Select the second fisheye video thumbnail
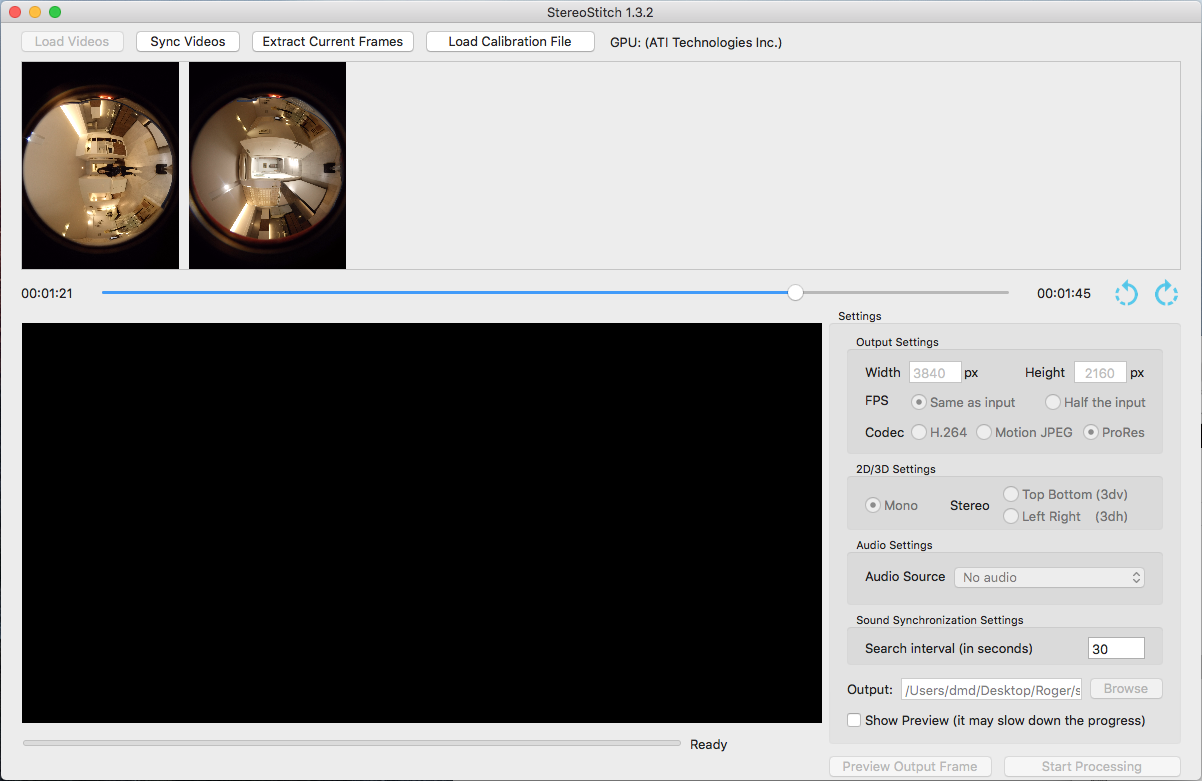The image size is (1202, 781). point(267,165)
